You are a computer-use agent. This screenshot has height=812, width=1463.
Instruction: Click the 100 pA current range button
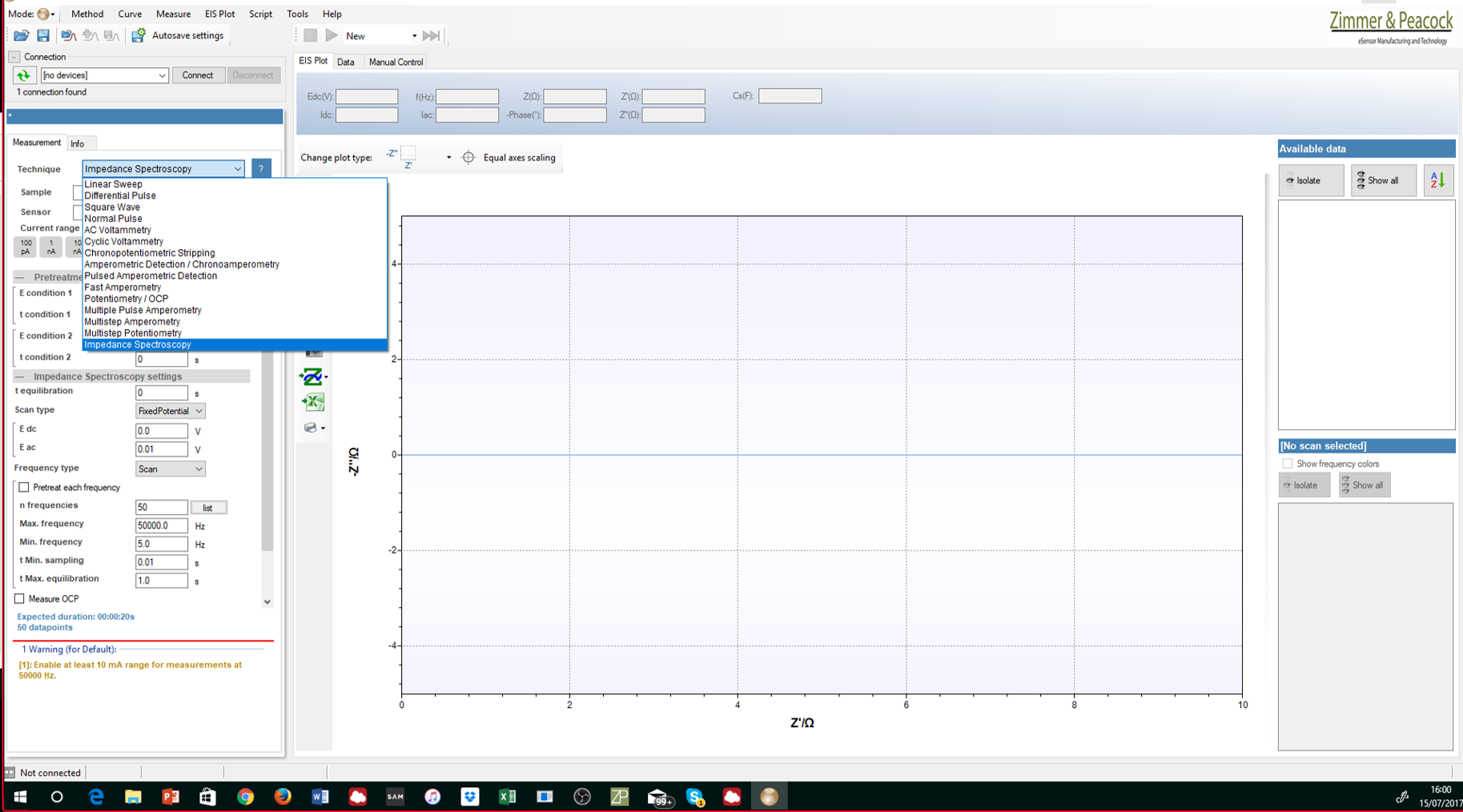26,247
